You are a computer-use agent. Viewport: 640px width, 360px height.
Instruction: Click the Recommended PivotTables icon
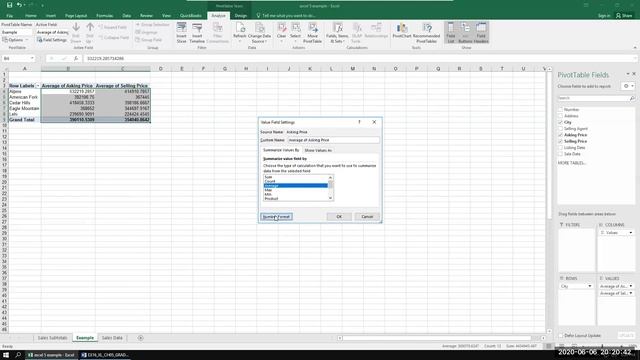point(427,27)
